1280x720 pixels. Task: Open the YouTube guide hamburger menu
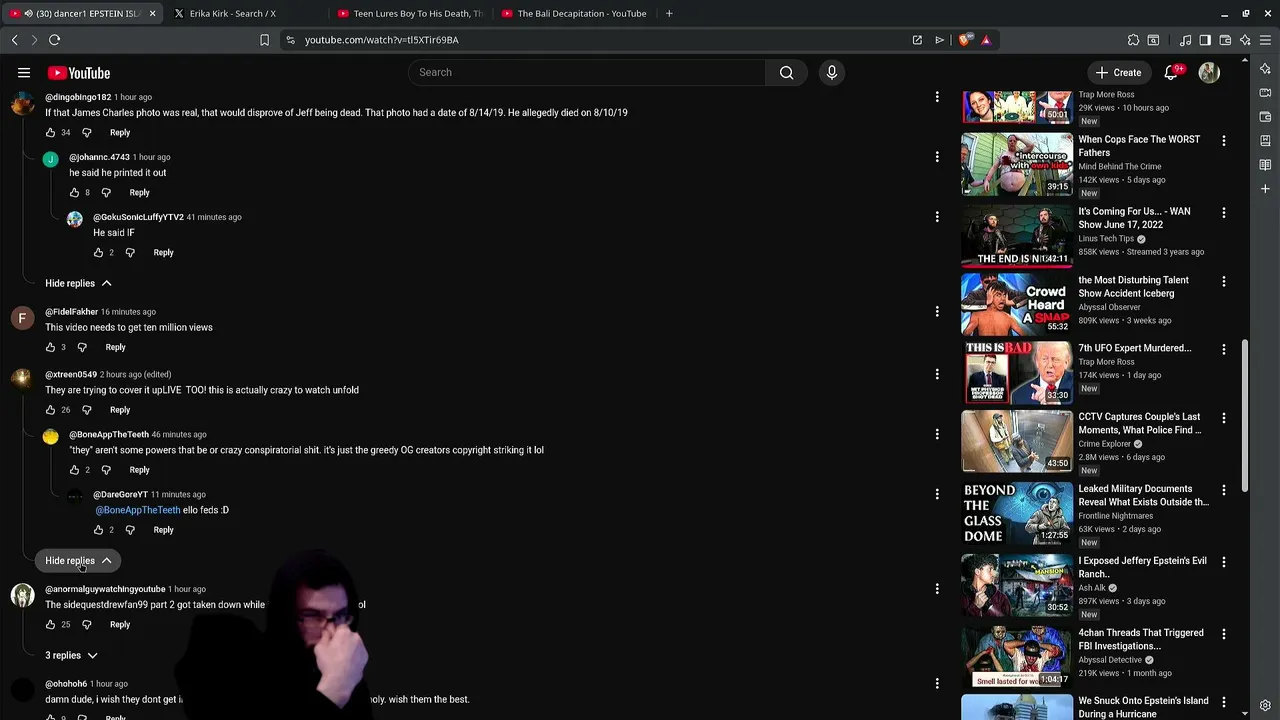[24, 73]
